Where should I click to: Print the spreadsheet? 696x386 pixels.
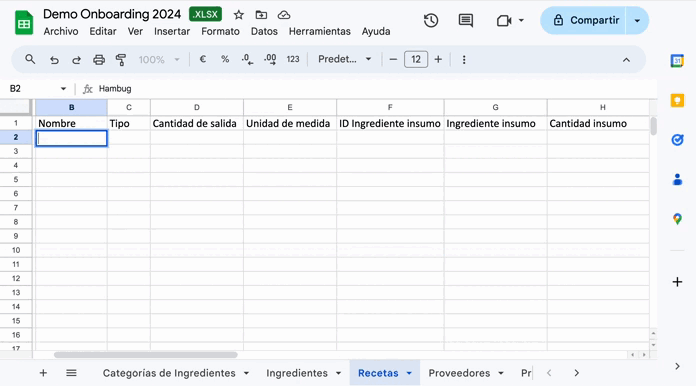(99, 59)
